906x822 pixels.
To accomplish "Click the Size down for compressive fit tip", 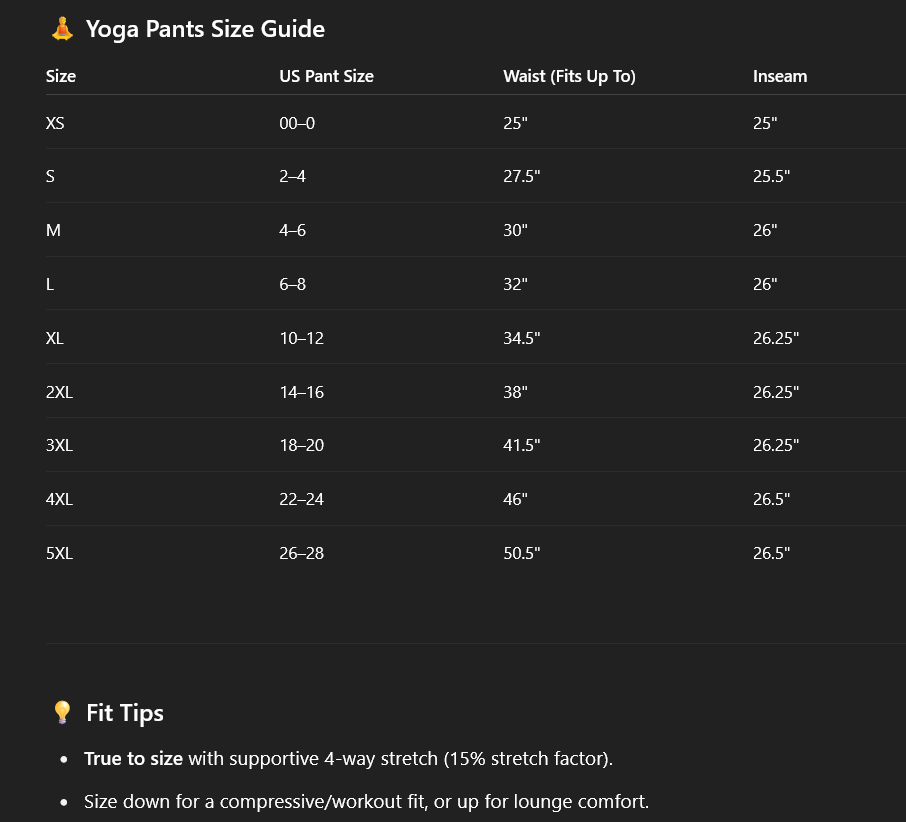I will click(366, 802).
